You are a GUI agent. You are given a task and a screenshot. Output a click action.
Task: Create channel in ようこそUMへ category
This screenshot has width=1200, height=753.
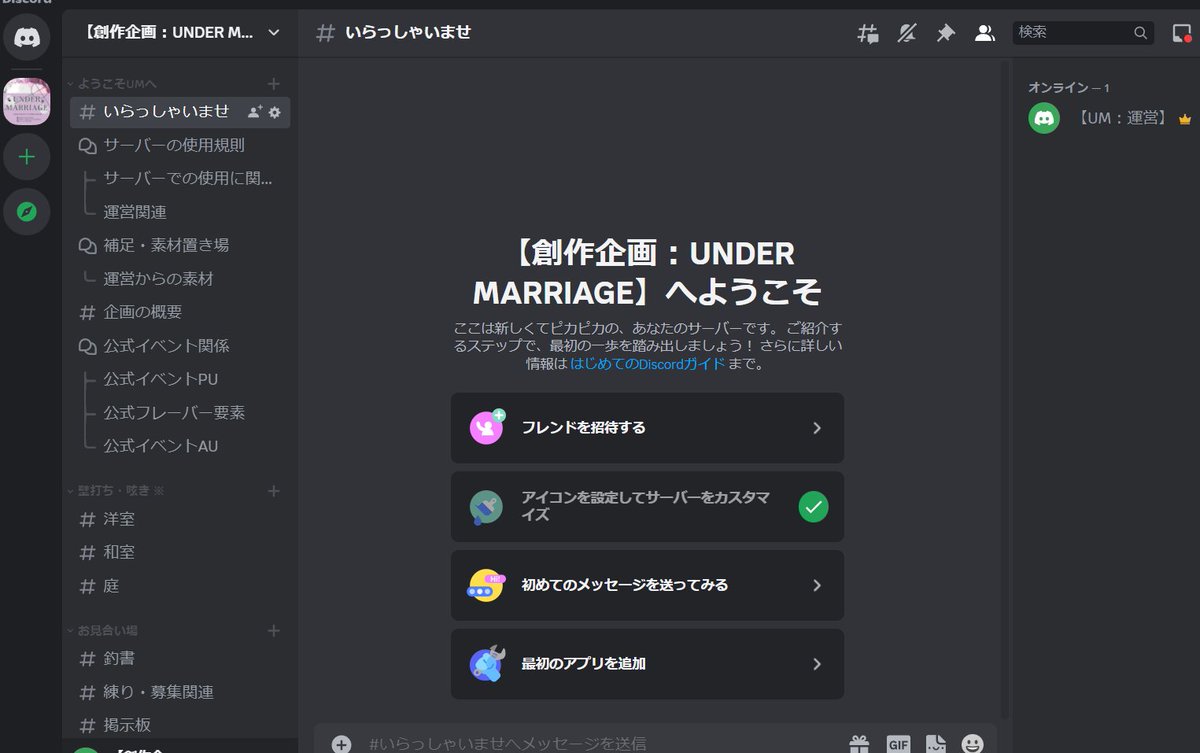click(274, 84)
